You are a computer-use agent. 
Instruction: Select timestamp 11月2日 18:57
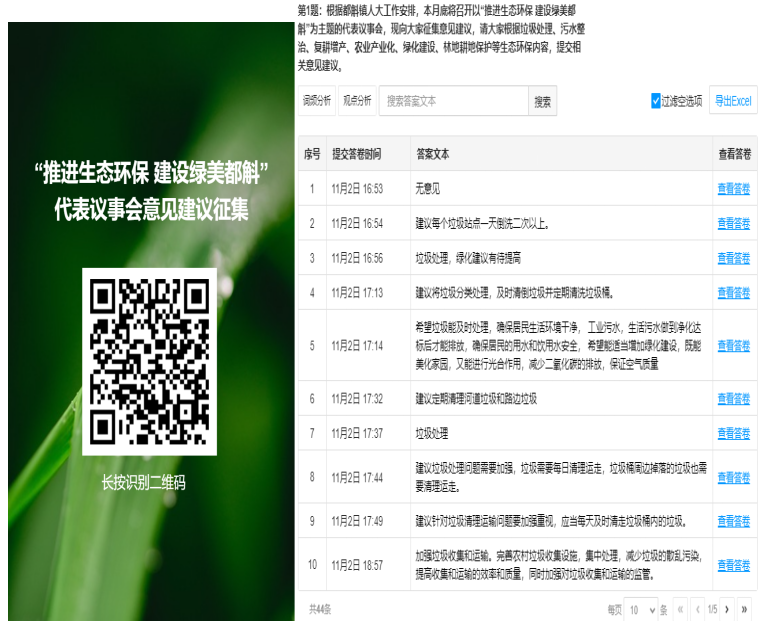click(x=357, y=565)
